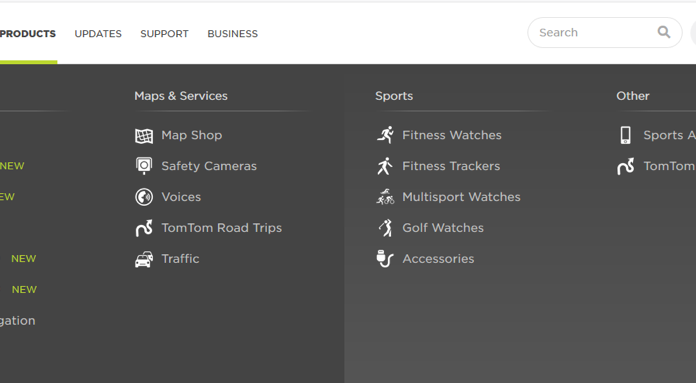Click the Fitness Trackers walker icon
The image size is (696, 383).
tap(385, 166)
